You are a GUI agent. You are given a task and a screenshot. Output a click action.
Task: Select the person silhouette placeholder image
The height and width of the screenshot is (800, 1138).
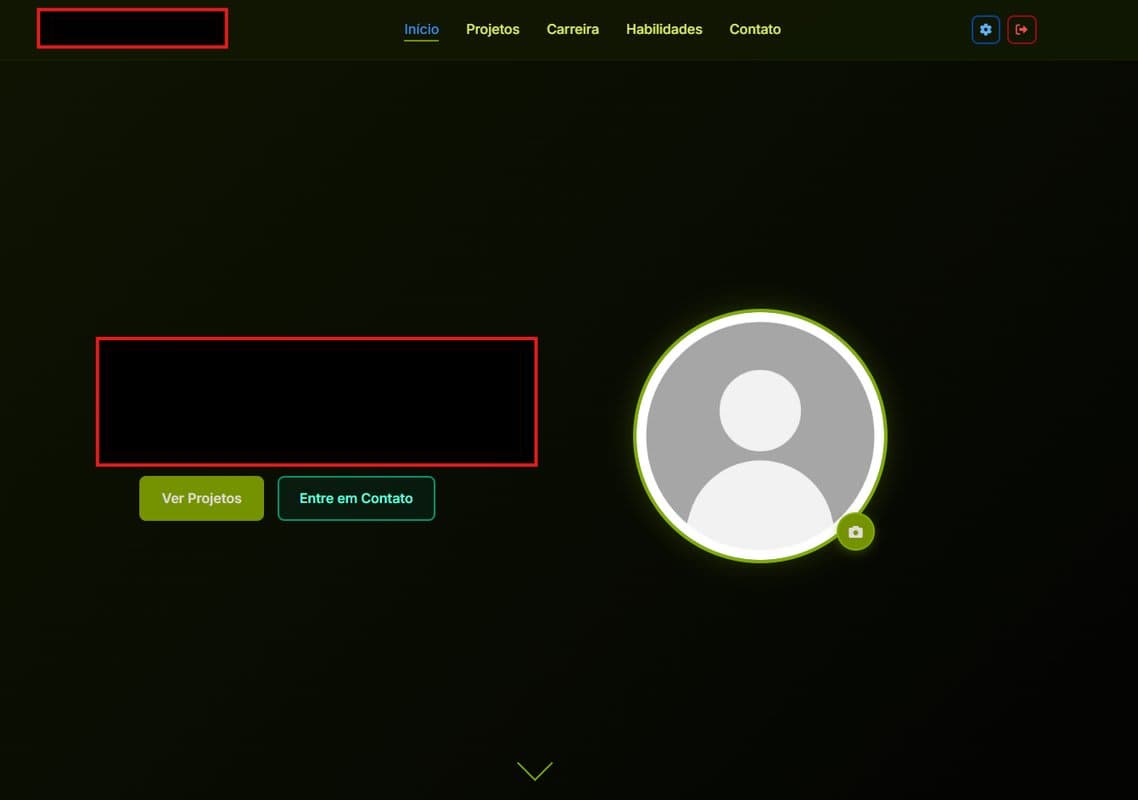click(760, 436)
